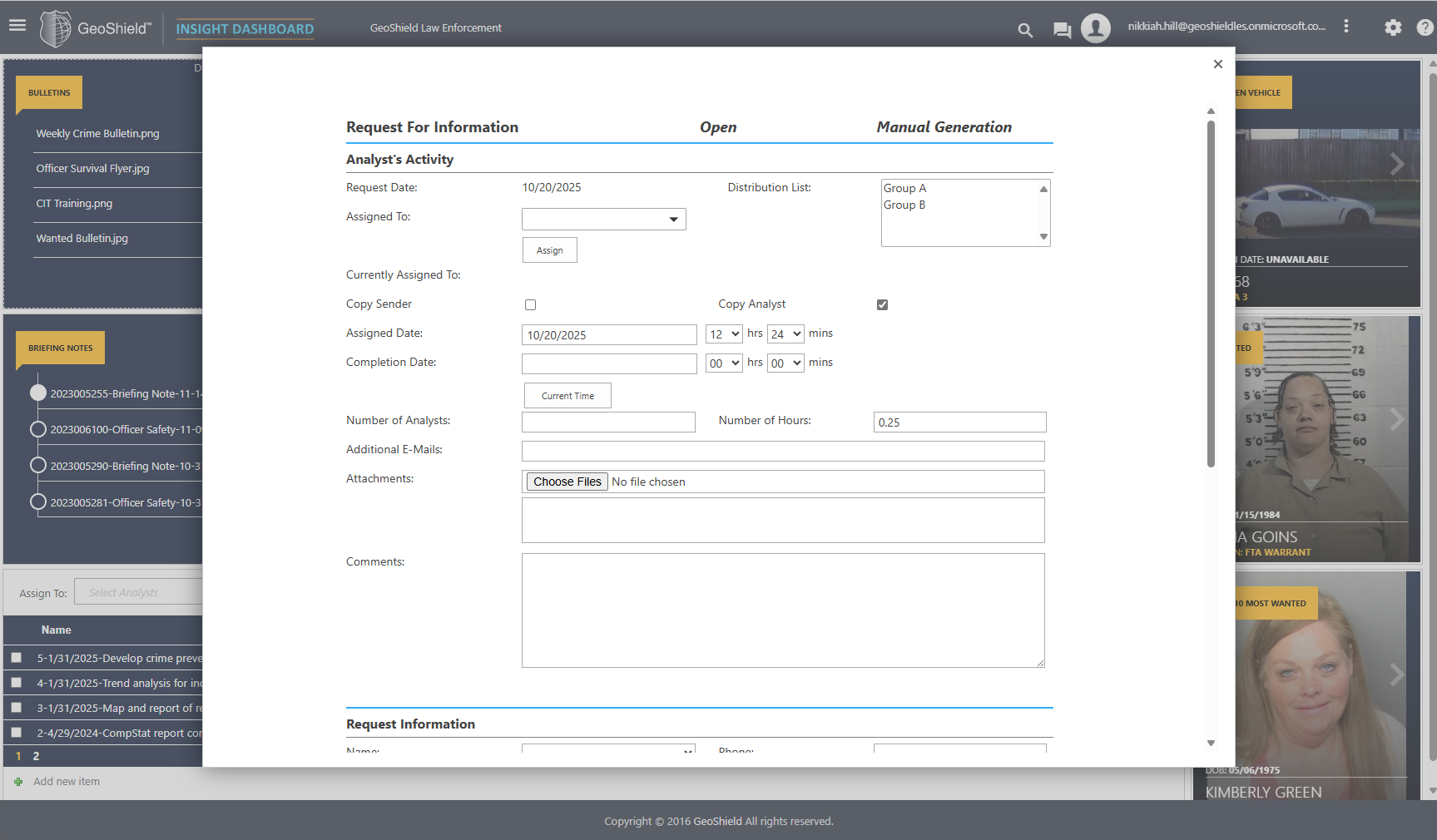Enable the Copy Sender checkbox
Screen dimensions: 1437x840
point(530,305)
